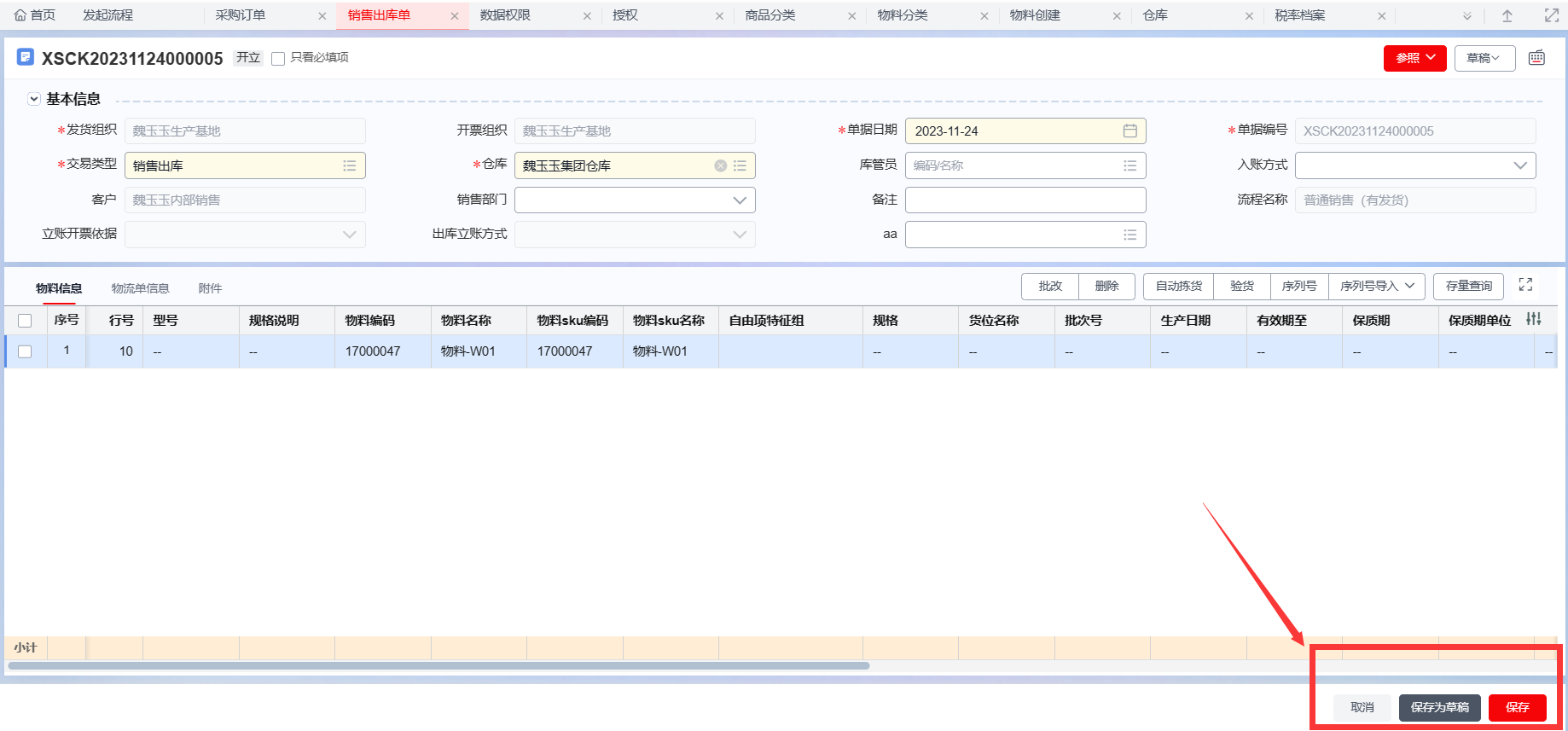Click the red 保存 button

click(1517, 707)
